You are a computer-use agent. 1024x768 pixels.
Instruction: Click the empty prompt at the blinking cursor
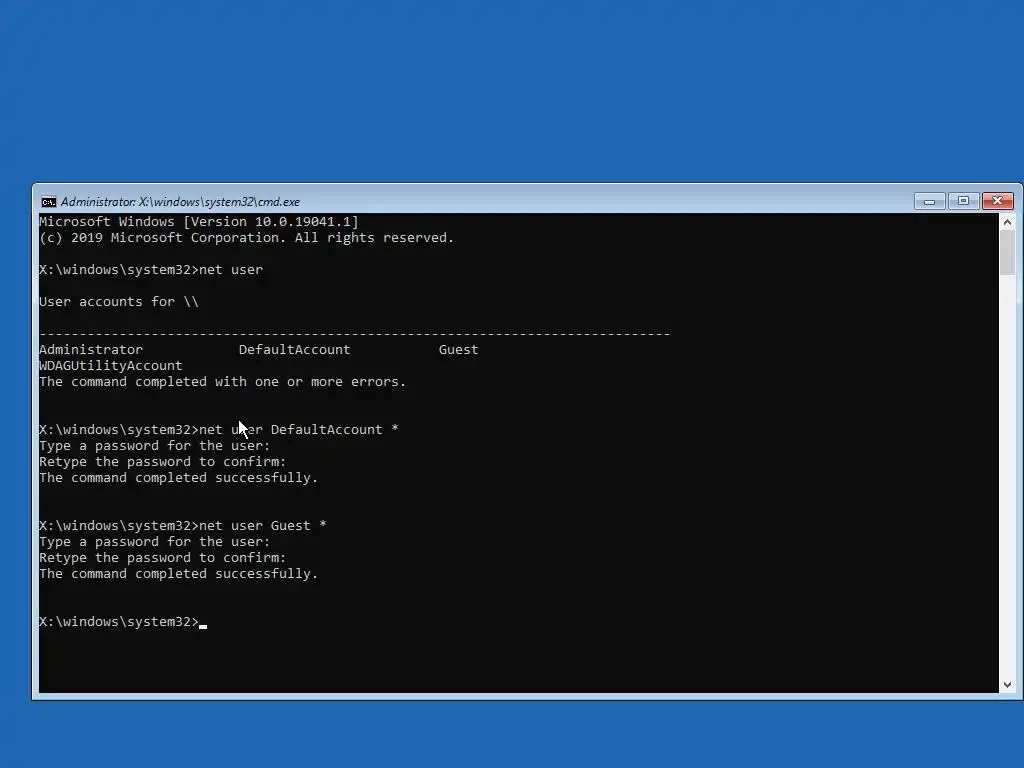click(x=123, y=622)
